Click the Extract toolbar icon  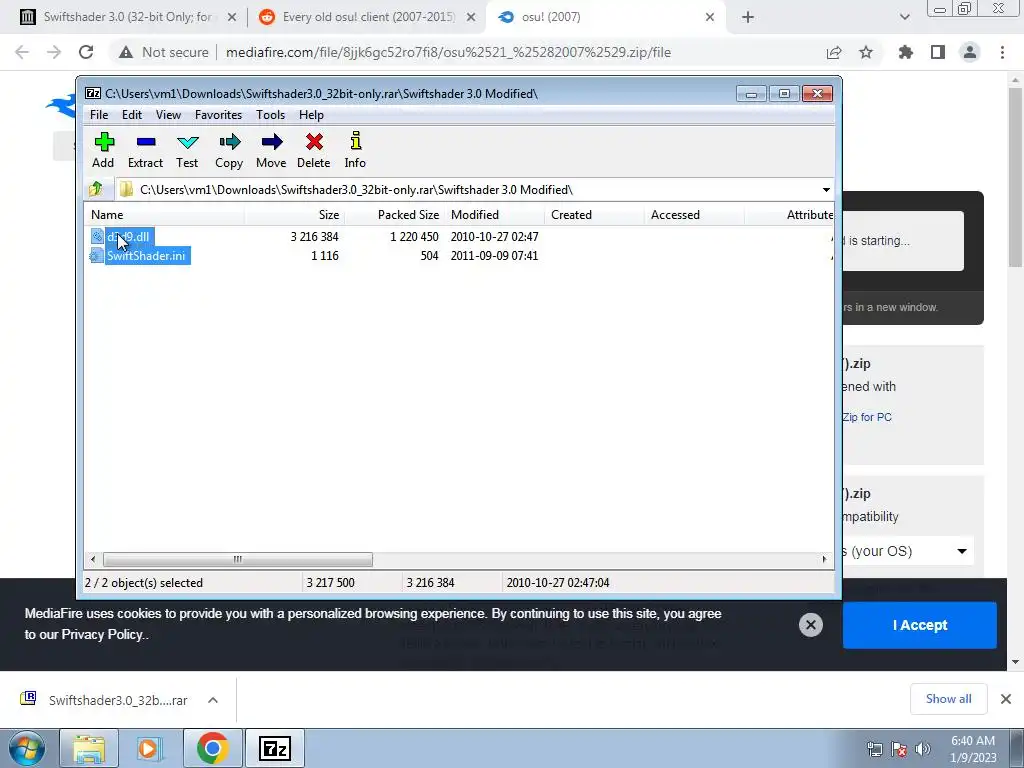coord(145,150)
